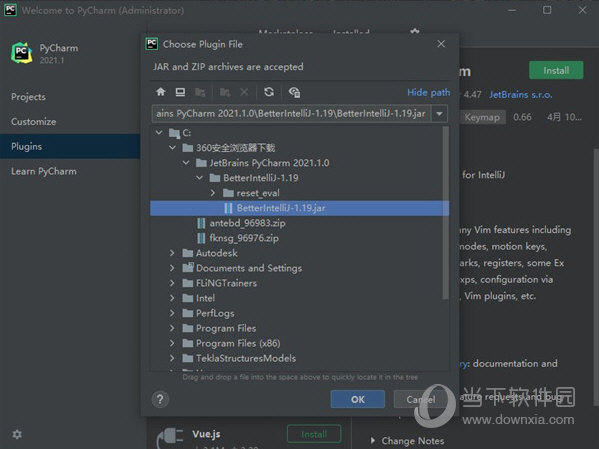Select the PerfLogs folder name
Viewport: 599px width, 449px height.
pyautogui.click(x=215, y=313)
